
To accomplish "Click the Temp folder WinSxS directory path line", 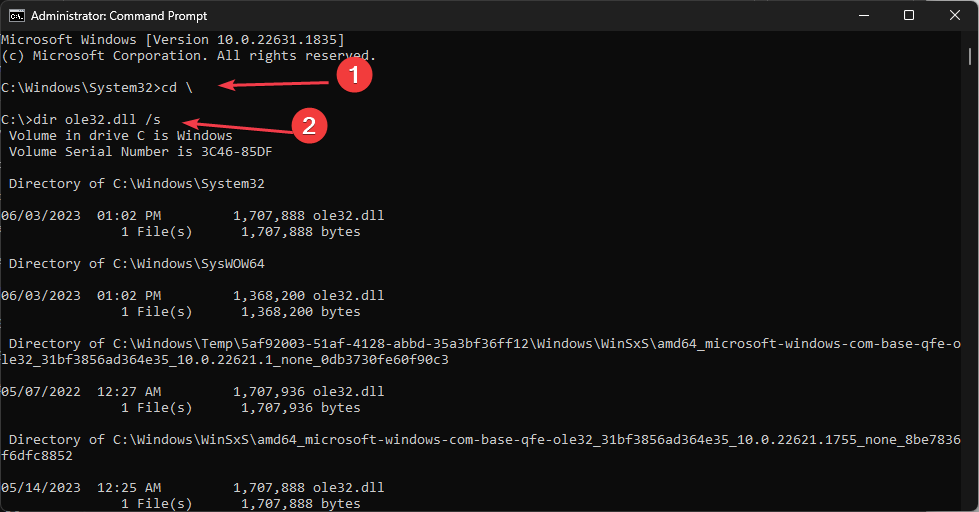I will click(x=480, y=344).
